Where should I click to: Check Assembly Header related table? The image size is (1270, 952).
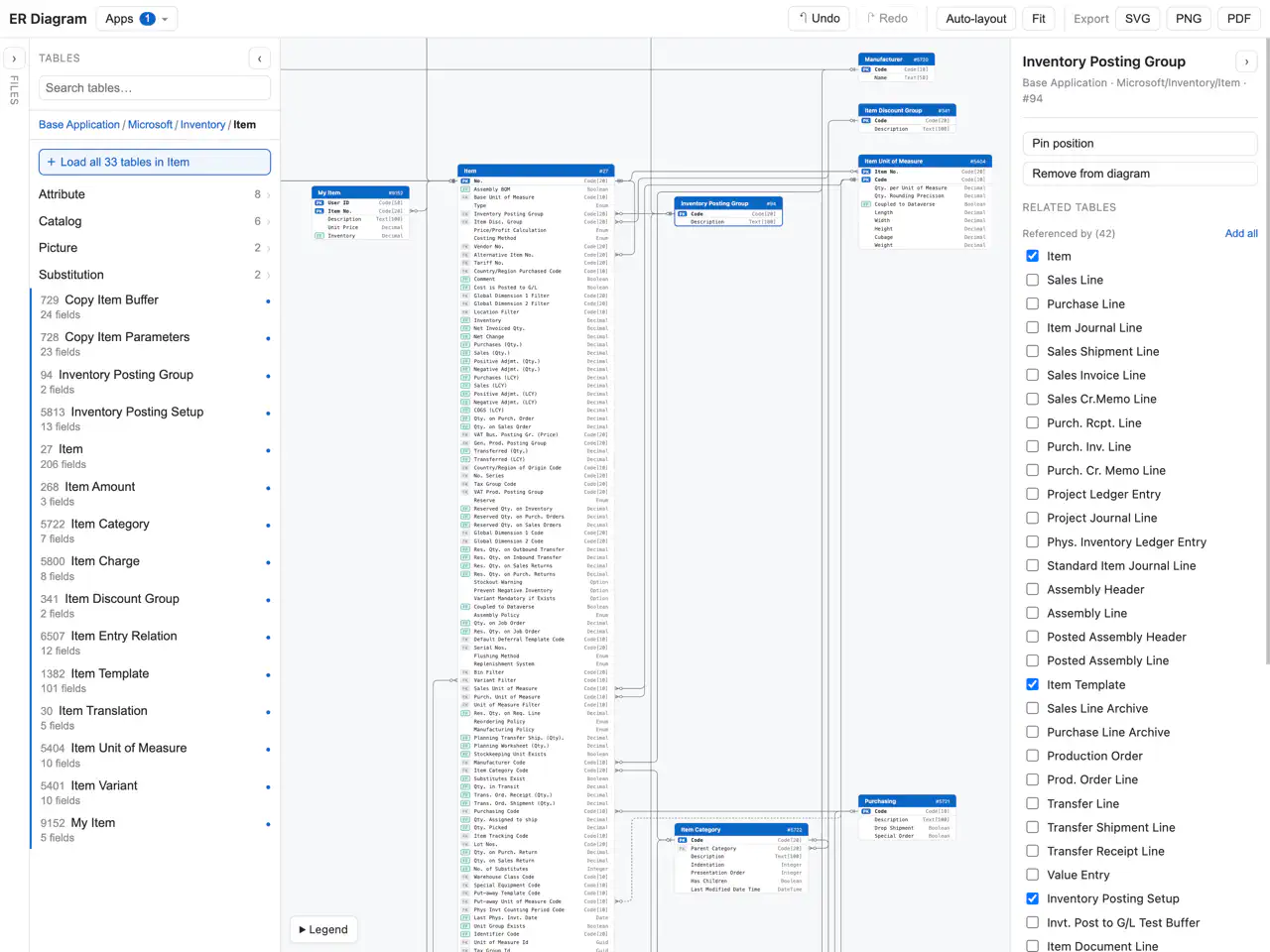(x=1032, y=589)
